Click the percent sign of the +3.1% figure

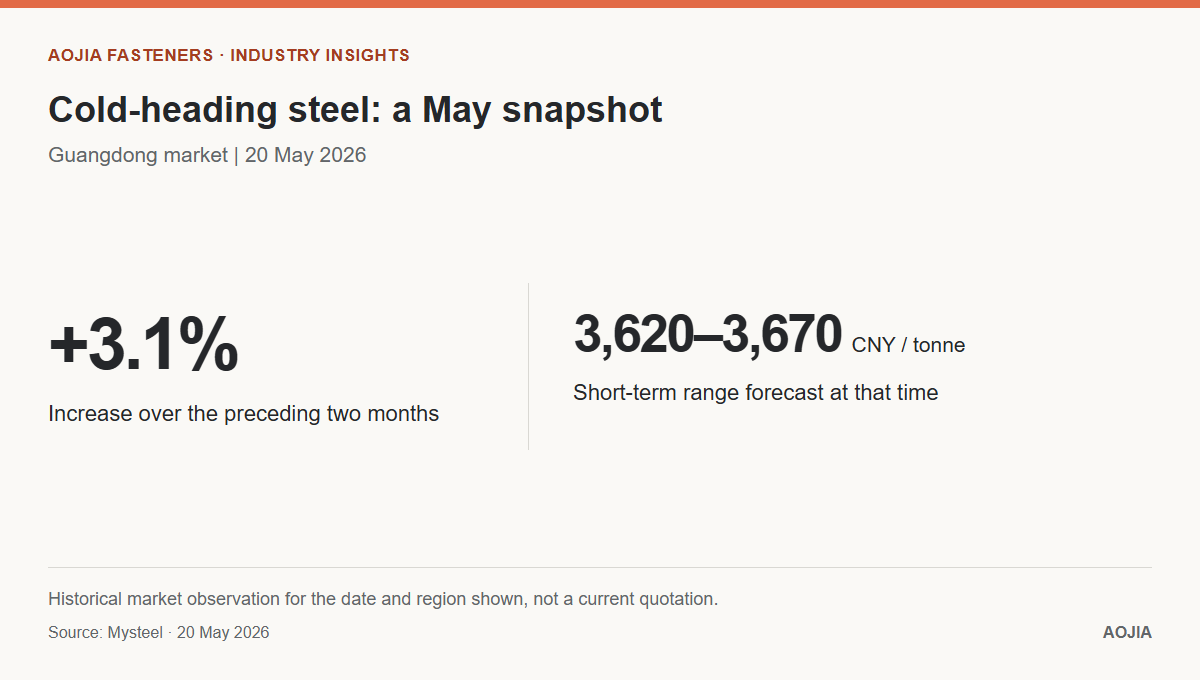point(210,345)
